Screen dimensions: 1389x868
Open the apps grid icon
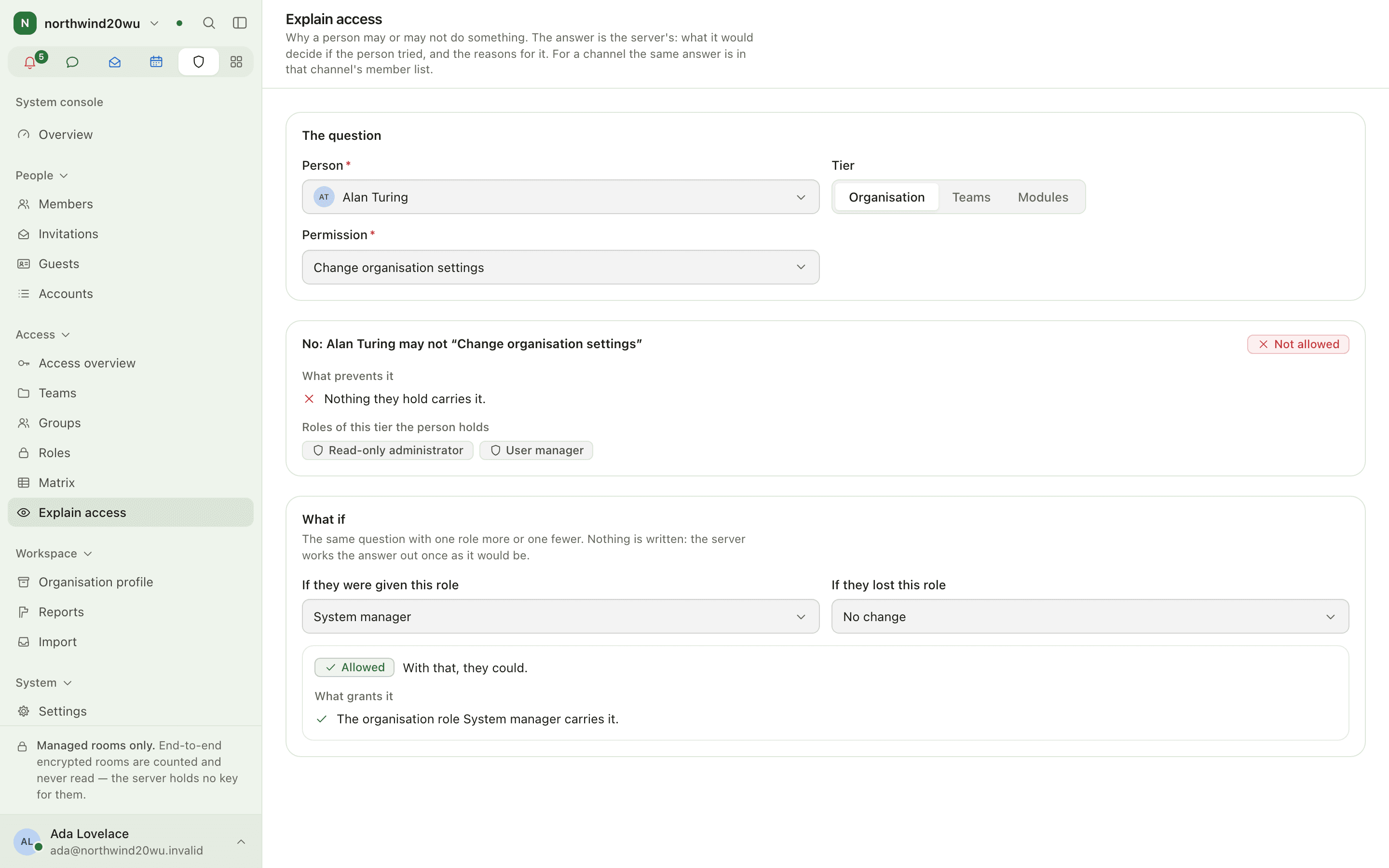[x=236, y=61]
